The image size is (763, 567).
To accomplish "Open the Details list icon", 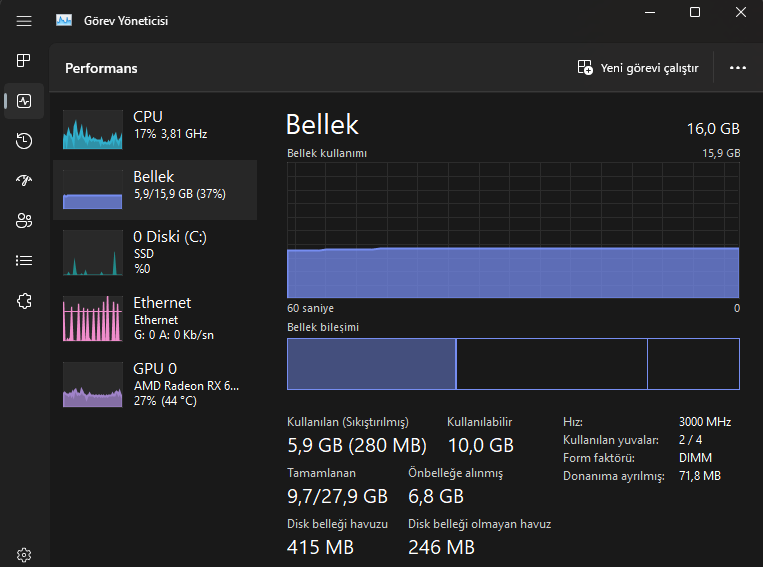I will 24,261.
